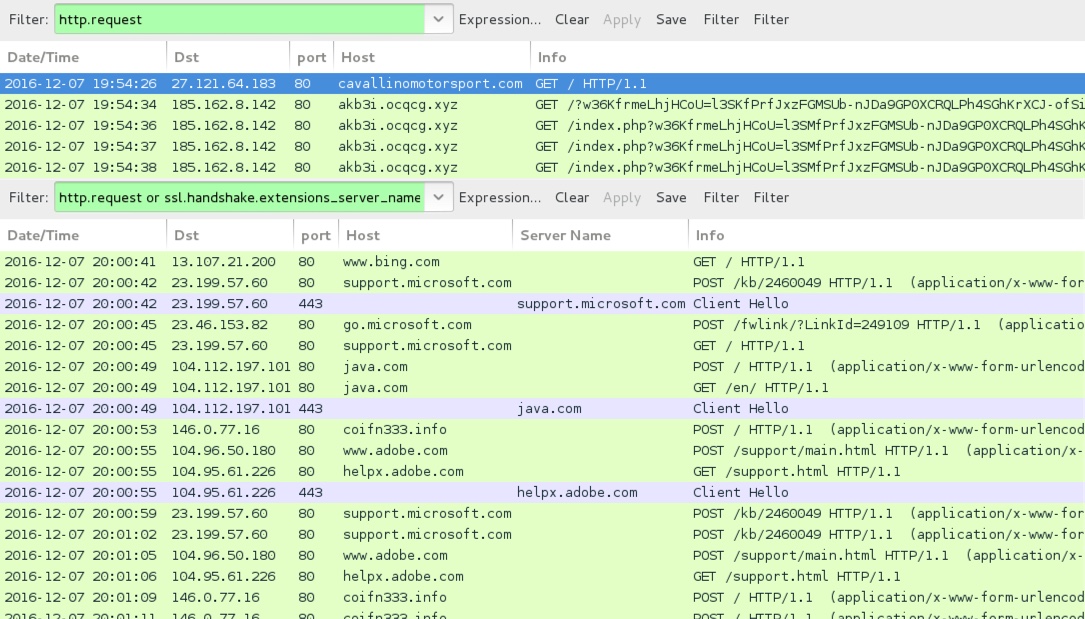Open Expression... on the ssl.handshake filter bar
The height and width of the screenshot is (619, 1085).
coord(500,198)
